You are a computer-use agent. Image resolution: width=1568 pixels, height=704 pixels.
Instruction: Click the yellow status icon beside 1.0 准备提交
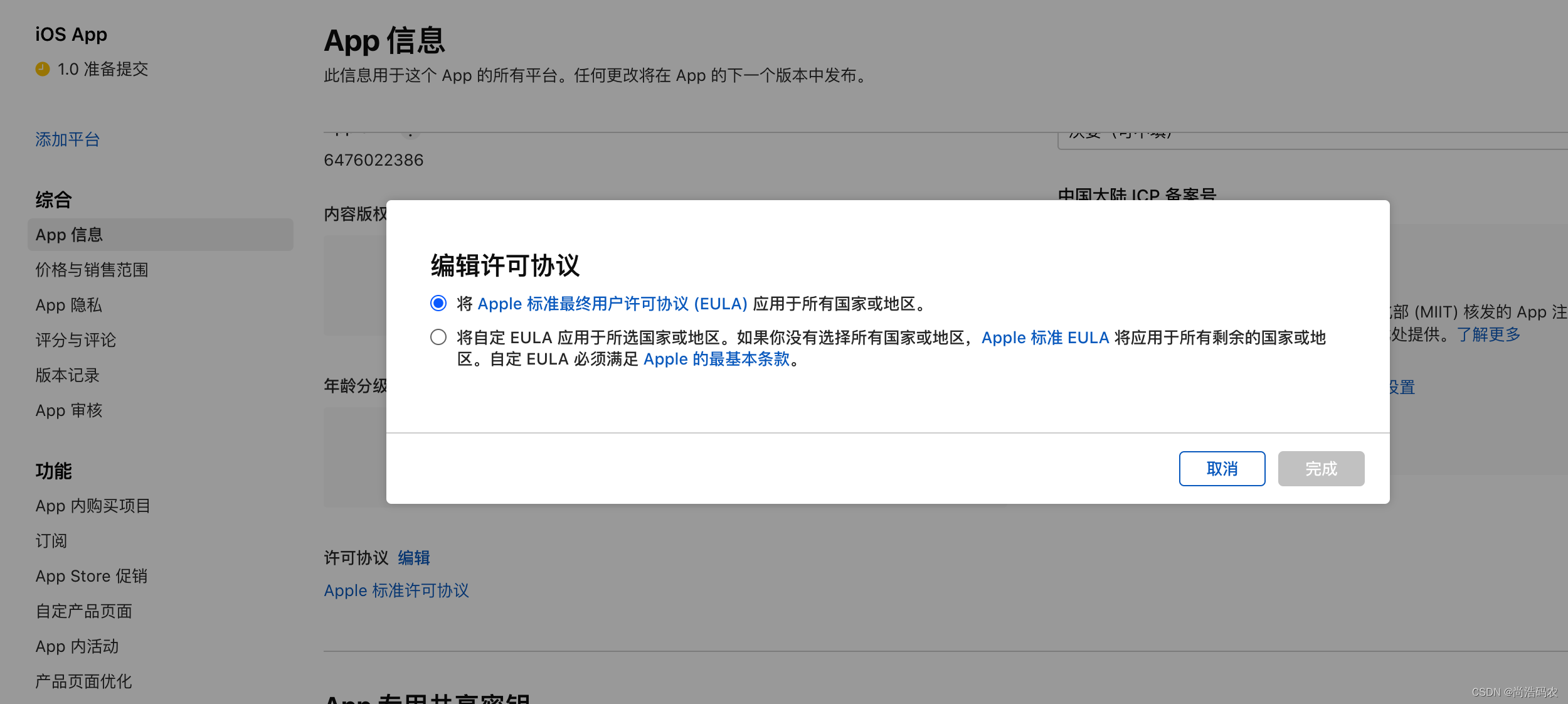[x=41, y=70]
